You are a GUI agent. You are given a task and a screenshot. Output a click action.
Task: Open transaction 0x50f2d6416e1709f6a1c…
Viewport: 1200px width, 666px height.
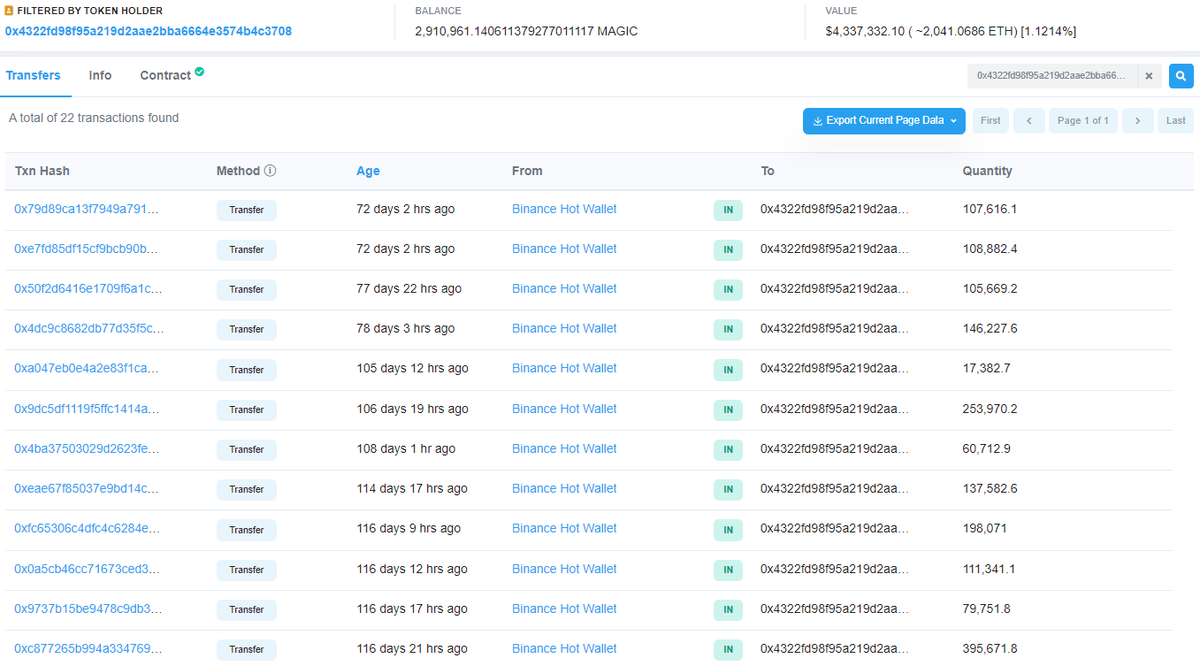tap(88, 289)
